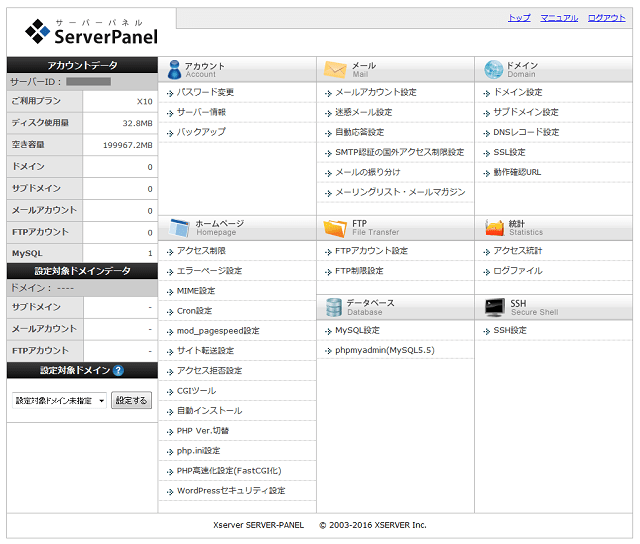This screenshot has width=640, height=544.
Task: Open FTP制限設定
Action: tap(359, 271)
